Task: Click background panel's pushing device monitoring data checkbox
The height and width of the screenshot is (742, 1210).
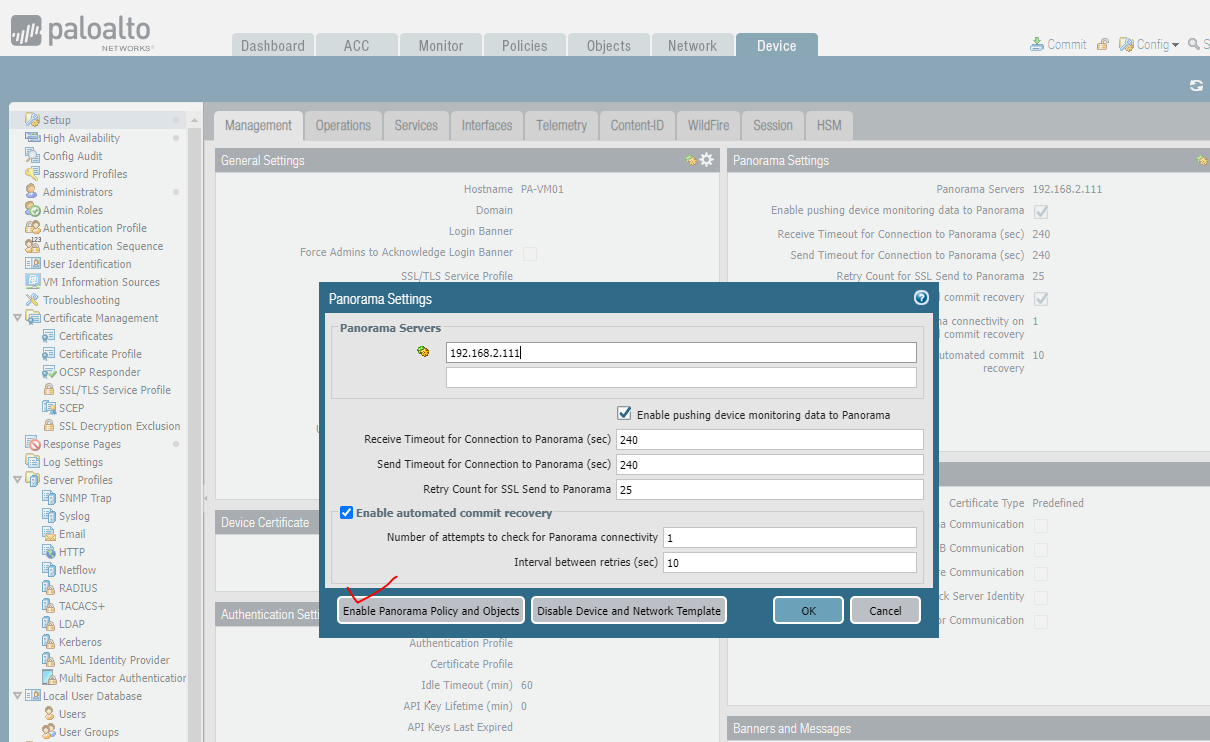Action: click(1041, 212)
